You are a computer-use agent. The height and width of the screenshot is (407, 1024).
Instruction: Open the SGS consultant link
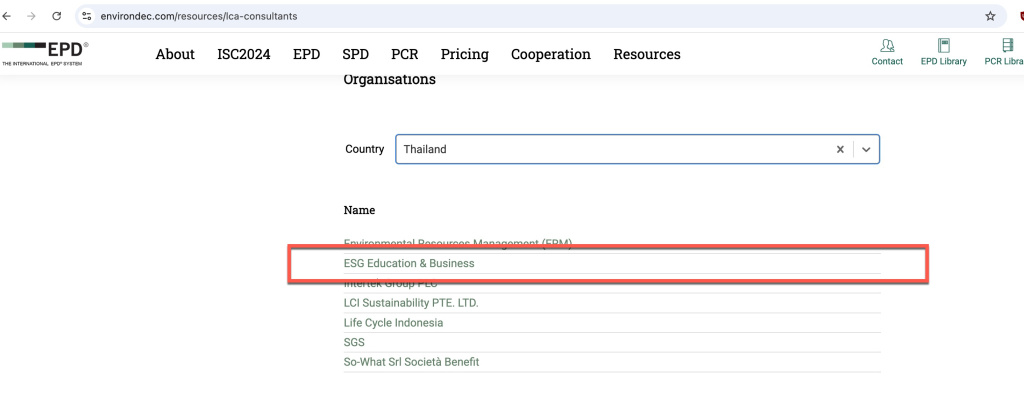pos(354,342)
